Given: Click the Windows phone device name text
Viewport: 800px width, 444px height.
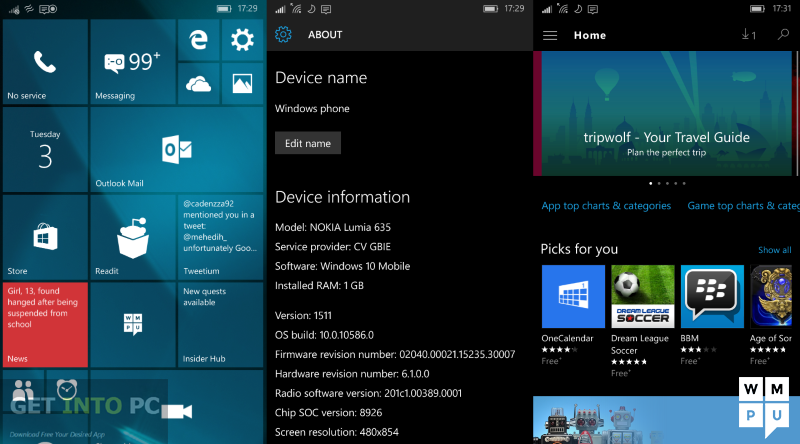Looking at the screenshot, I should coord(312,109).
